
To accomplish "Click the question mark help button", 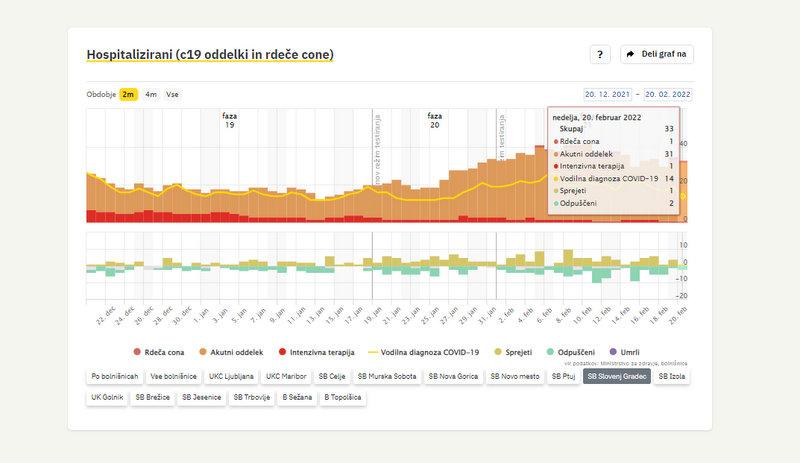I will [599, 54].
